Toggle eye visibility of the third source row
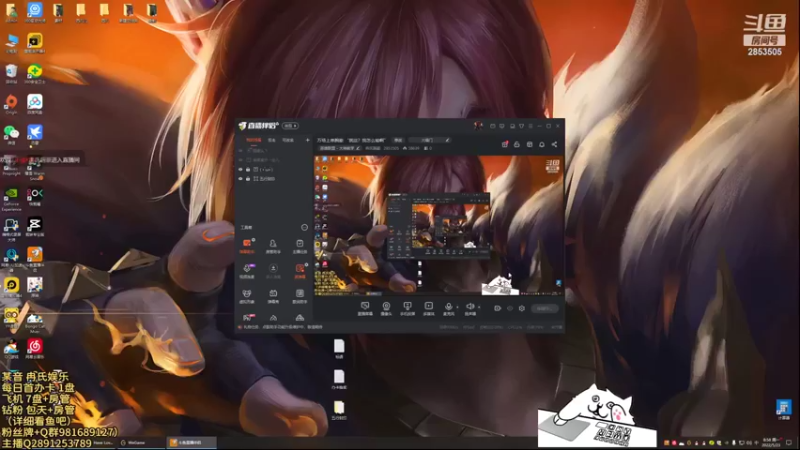Viewport: 800px width, 450px height. point(241,169)
